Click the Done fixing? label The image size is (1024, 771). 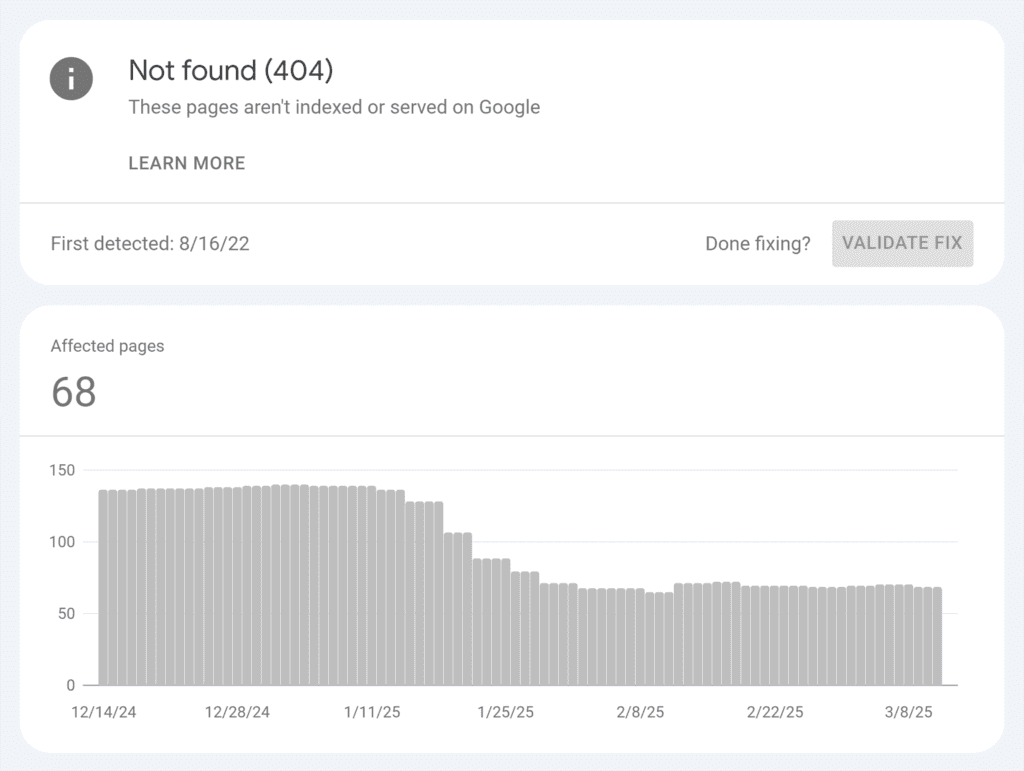coord(757,243)
